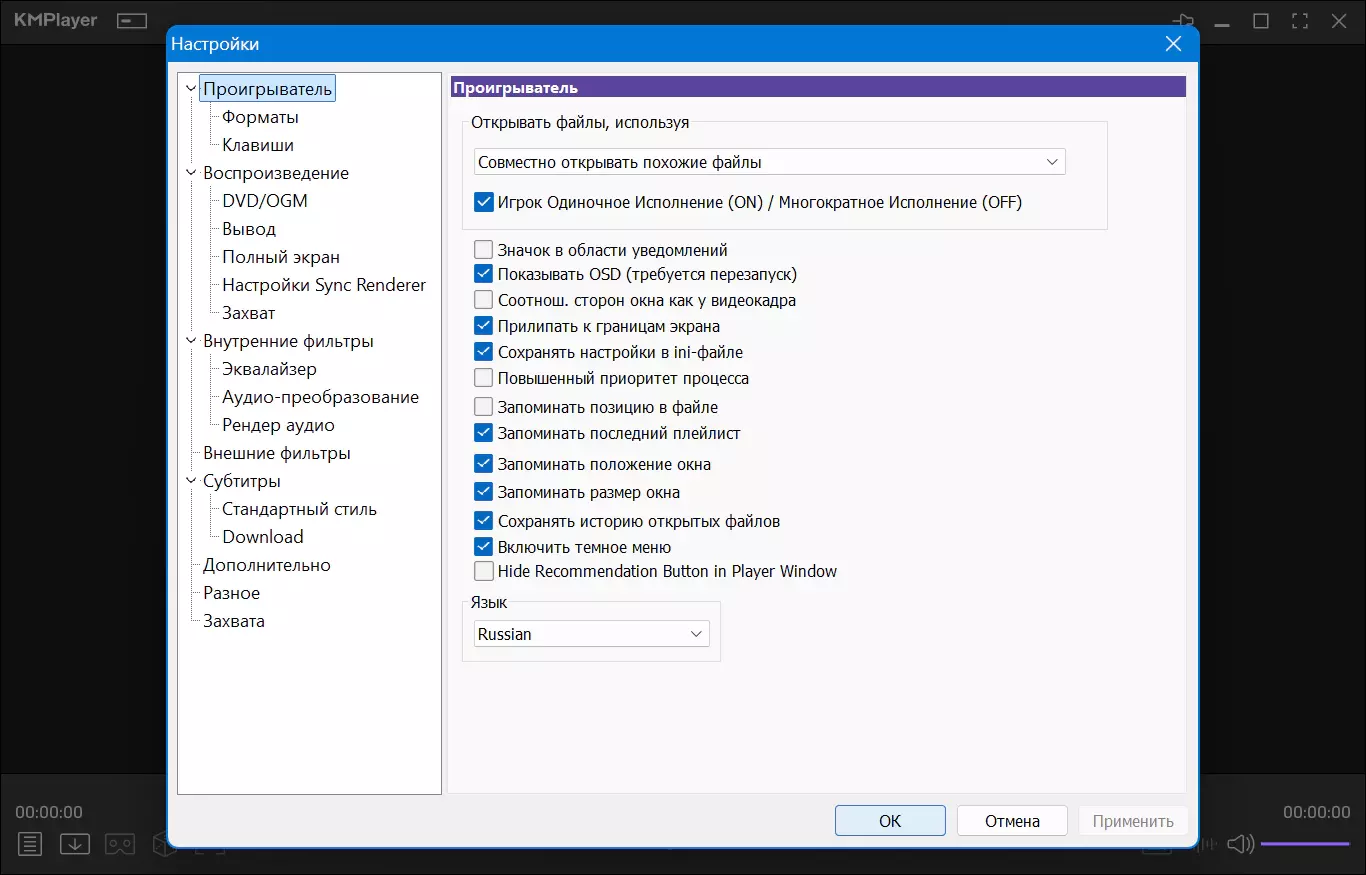The height and width of the screenshot is (875, 1366).
Task: Close the Настройки dialog with X
Action: click(x=1173, y=43)
